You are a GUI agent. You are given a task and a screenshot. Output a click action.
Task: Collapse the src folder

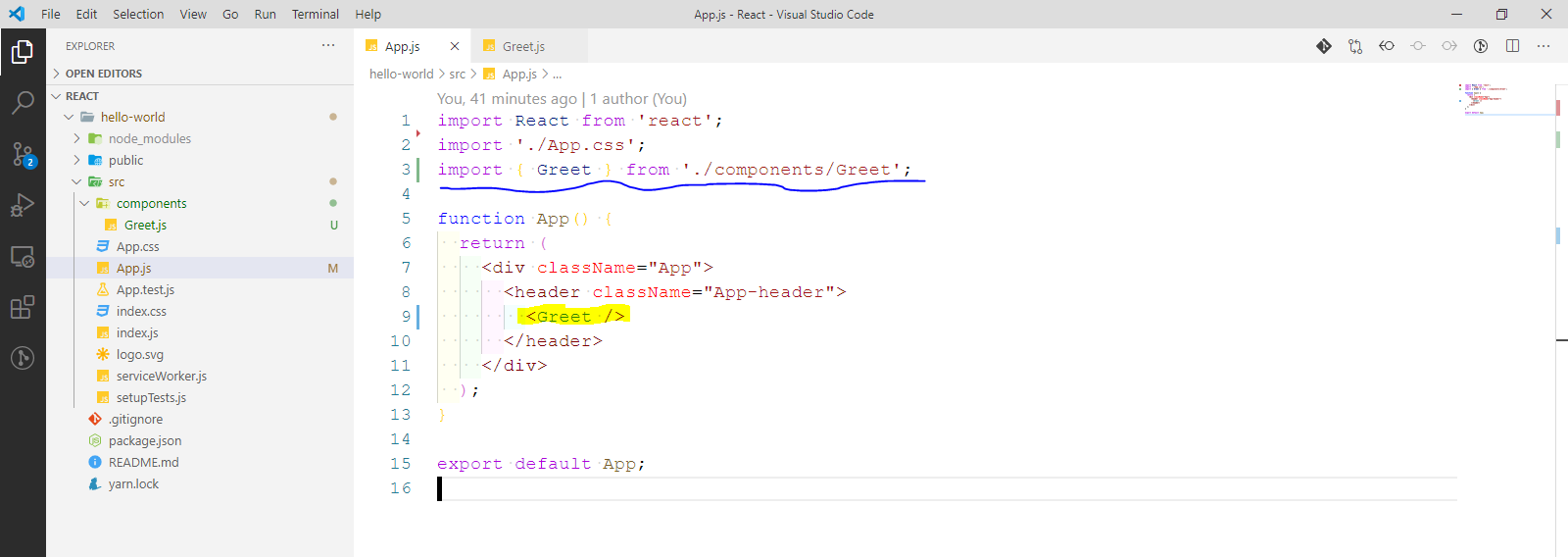pos(76,182)
